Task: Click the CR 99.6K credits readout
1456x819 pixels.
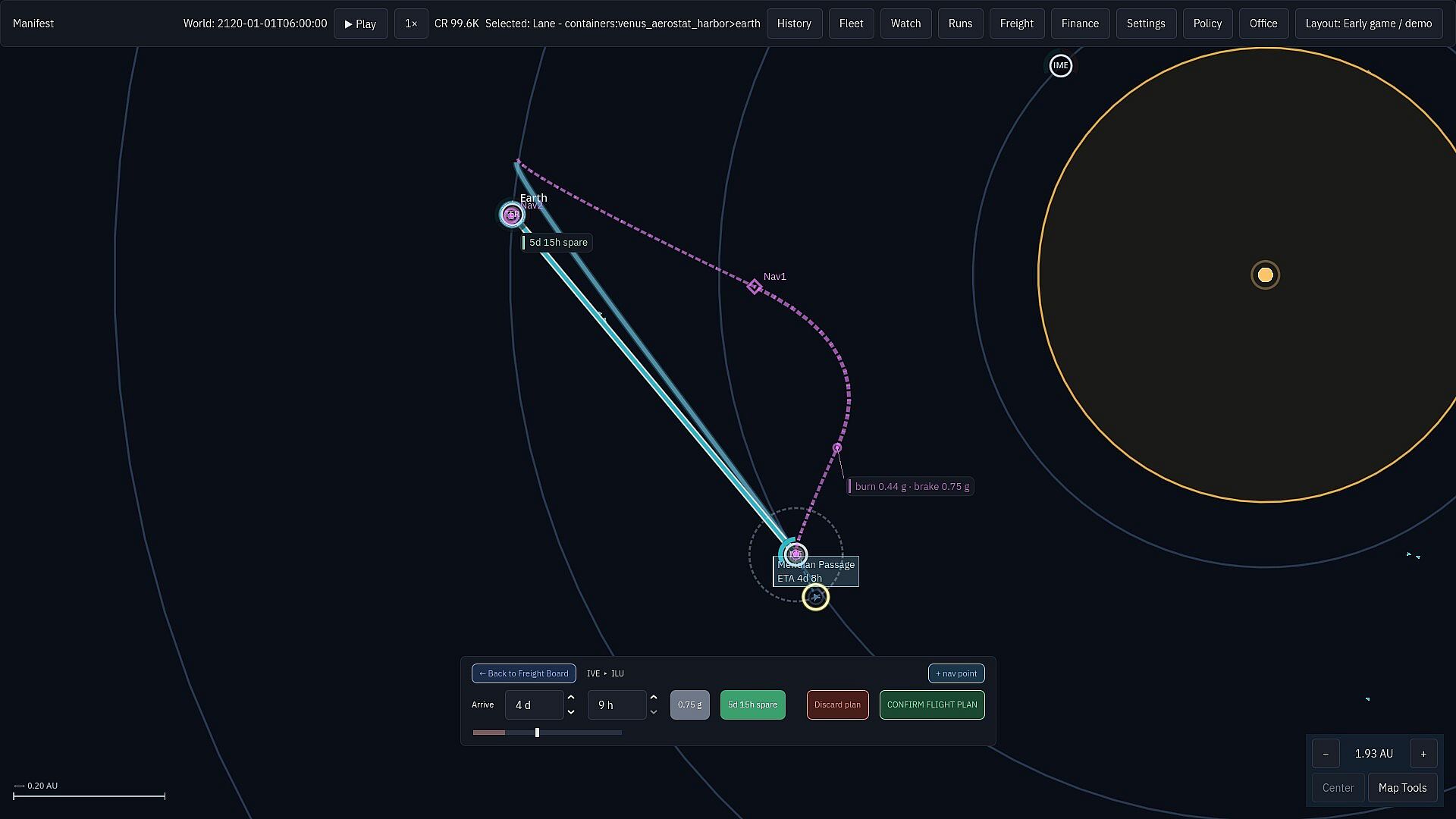Action: pyautogui.click(x=457, y=24)
